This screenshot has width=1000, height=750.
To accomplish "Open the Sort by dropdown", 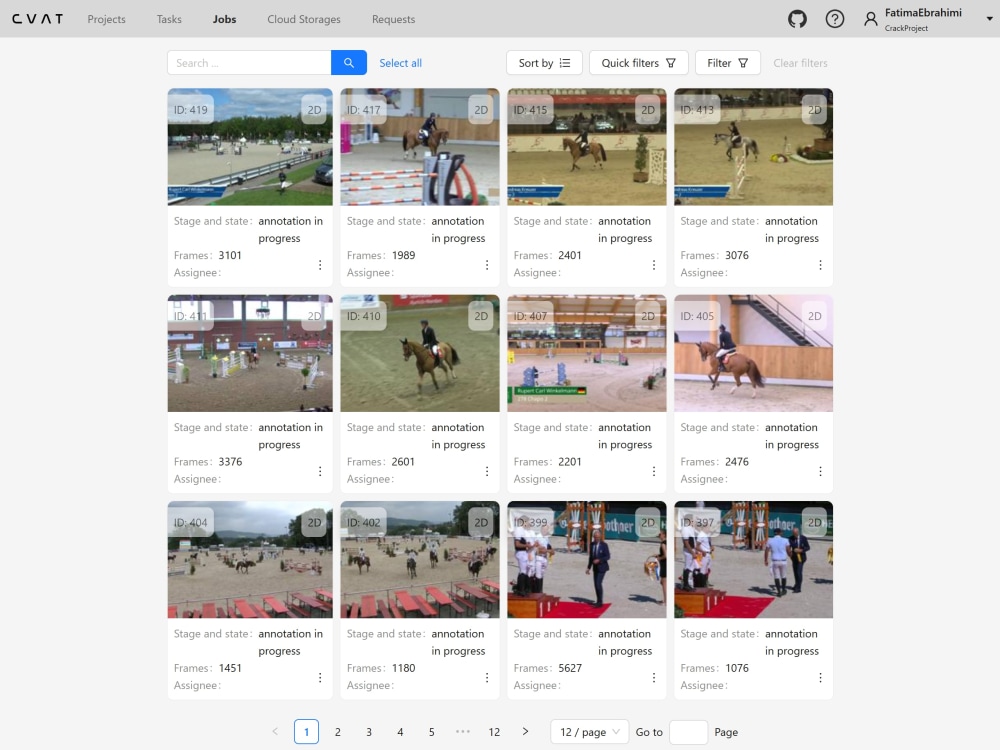I will pyautogui.click(x=544, y=62).
